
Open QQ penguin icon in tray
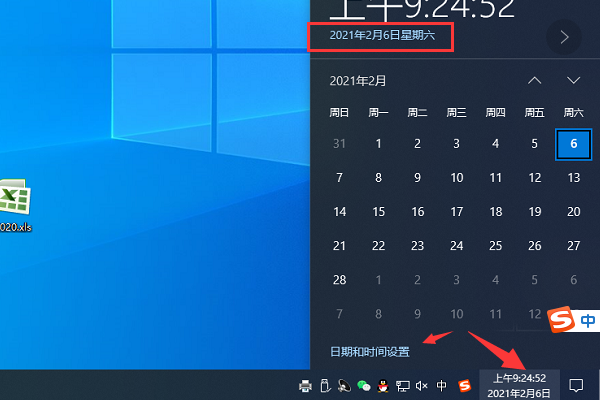pyautogui.click(x=383, y=386)
